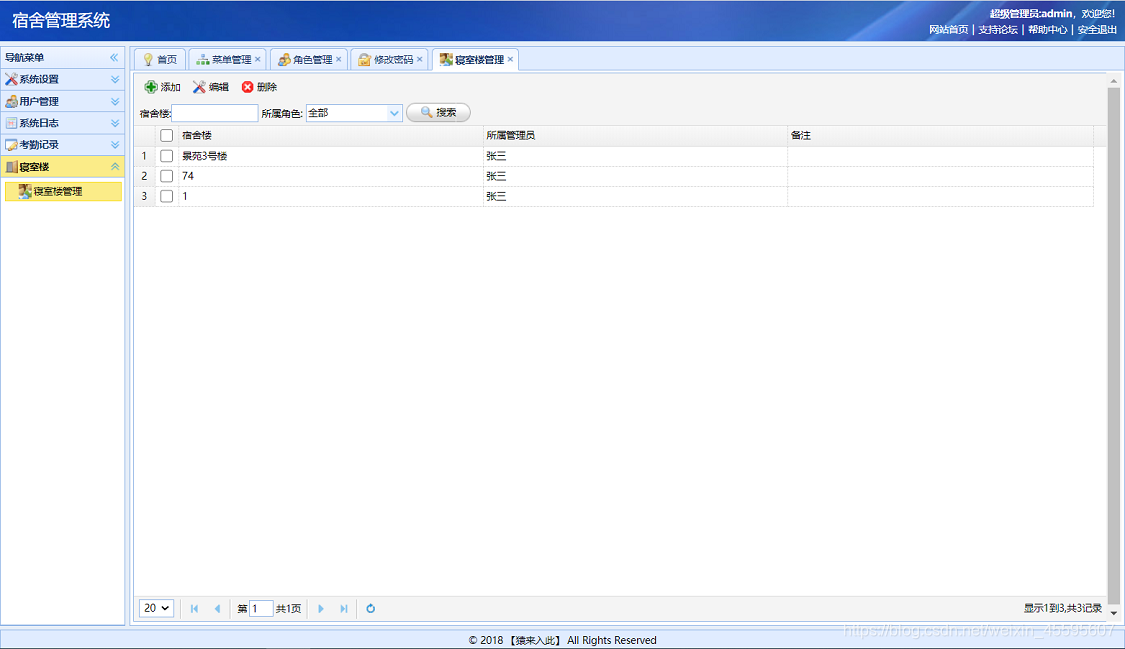
Task: Click the 考勤记录 record icon in sidebar
Action: [11, 145]
